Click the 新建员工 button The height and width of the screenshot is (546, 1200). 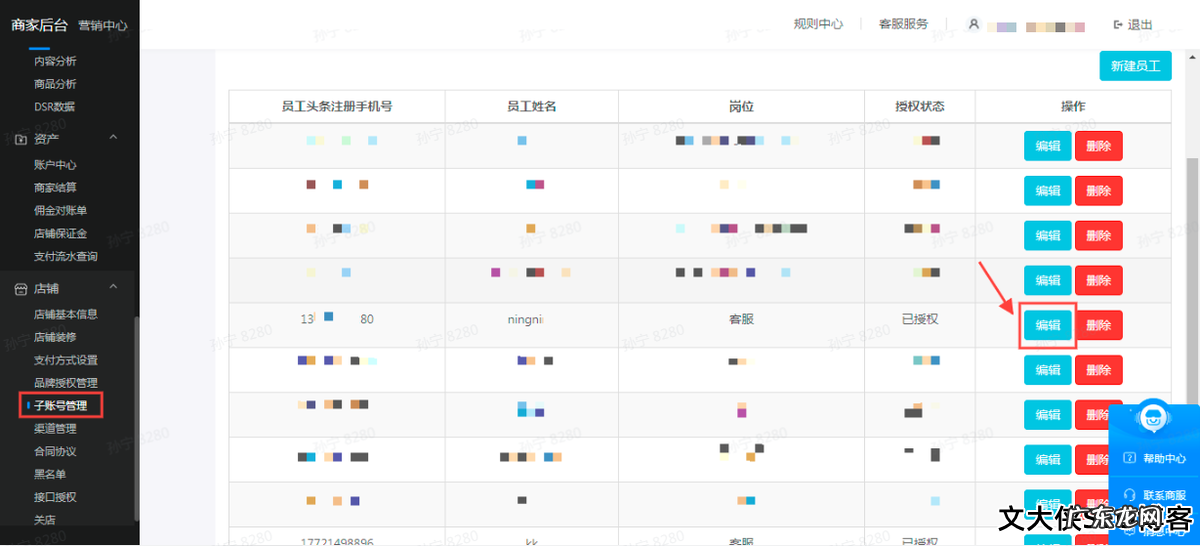pos(1135,66)
